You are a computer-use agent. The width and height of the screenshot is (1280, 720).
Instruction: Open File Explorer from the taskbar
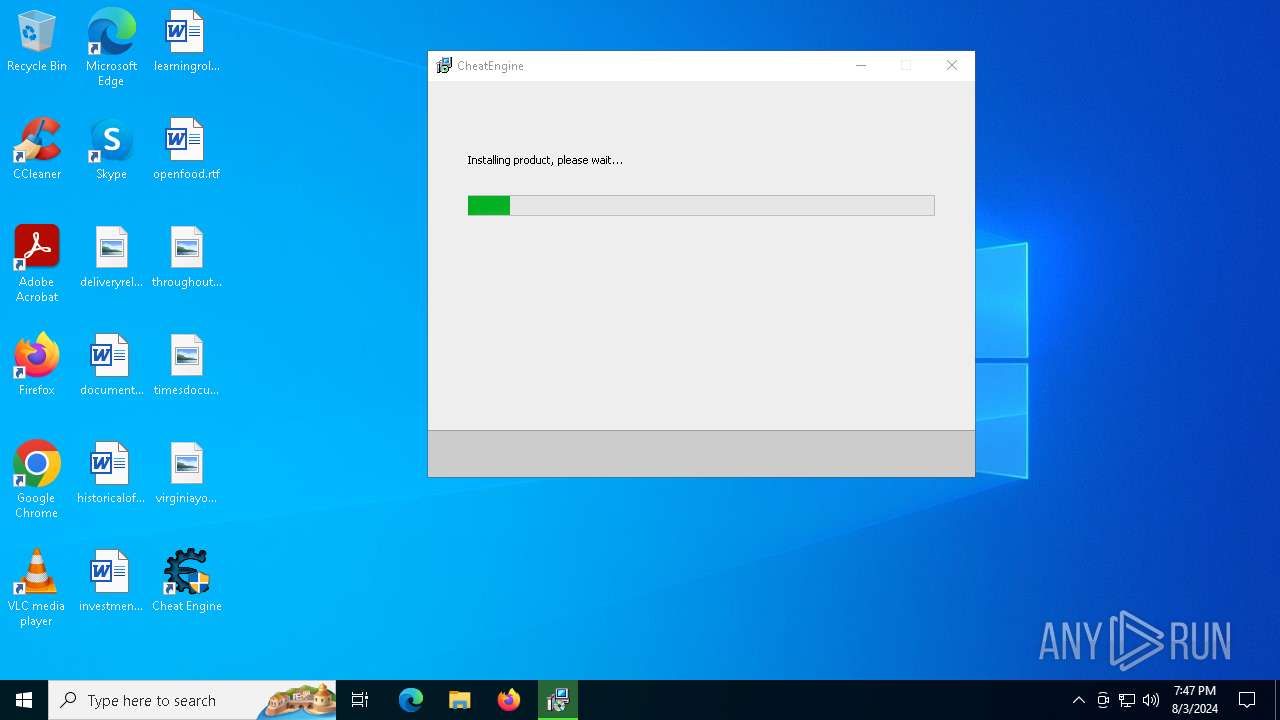[460, 700]
